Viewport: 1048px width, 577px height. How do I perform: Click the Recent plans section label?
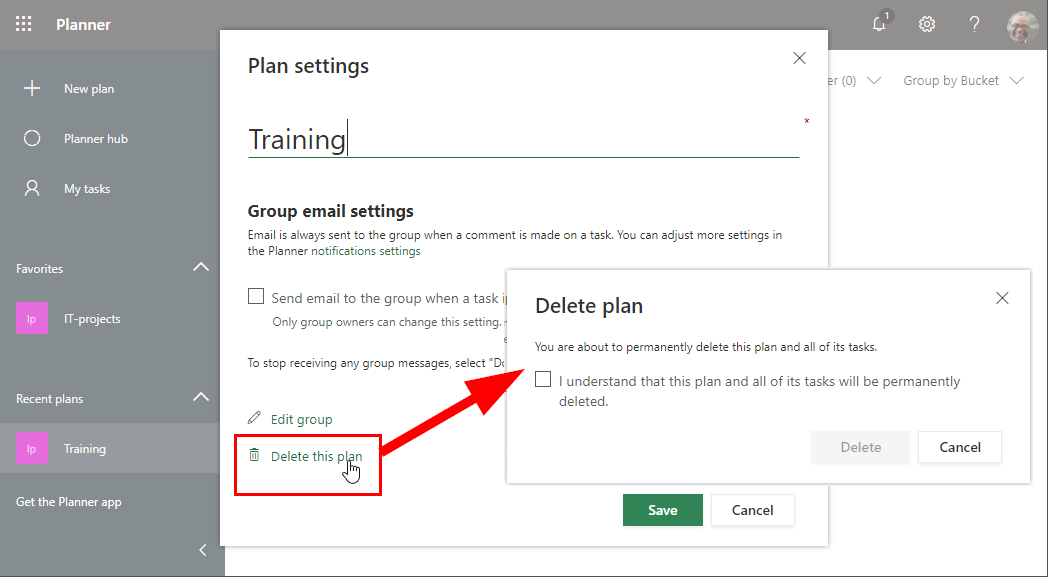[x=49, y=399]
